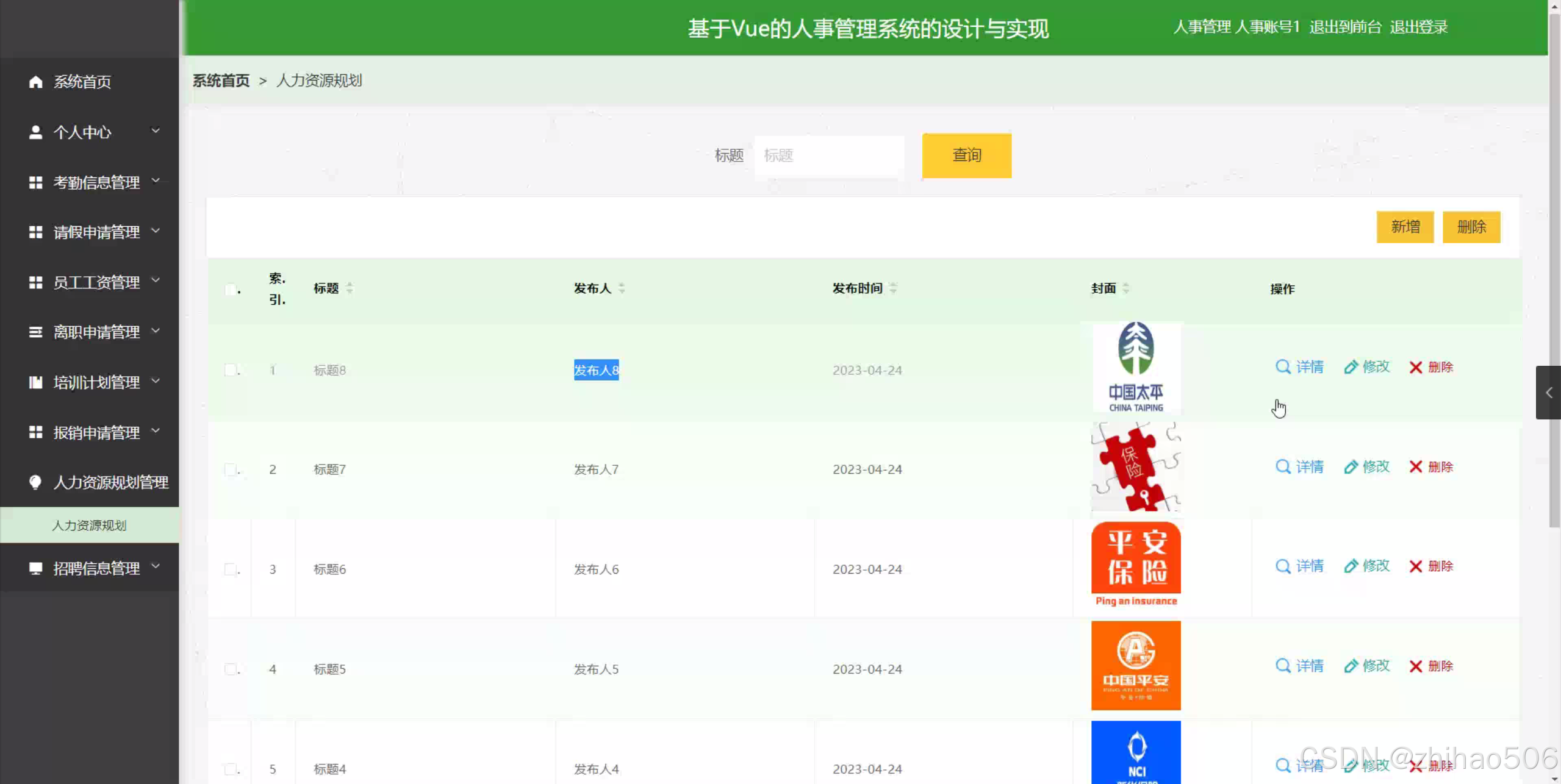Check the checkbox on 标题8 row
The width and height of the screenshot is (1561, 784).
coord(230,369)
